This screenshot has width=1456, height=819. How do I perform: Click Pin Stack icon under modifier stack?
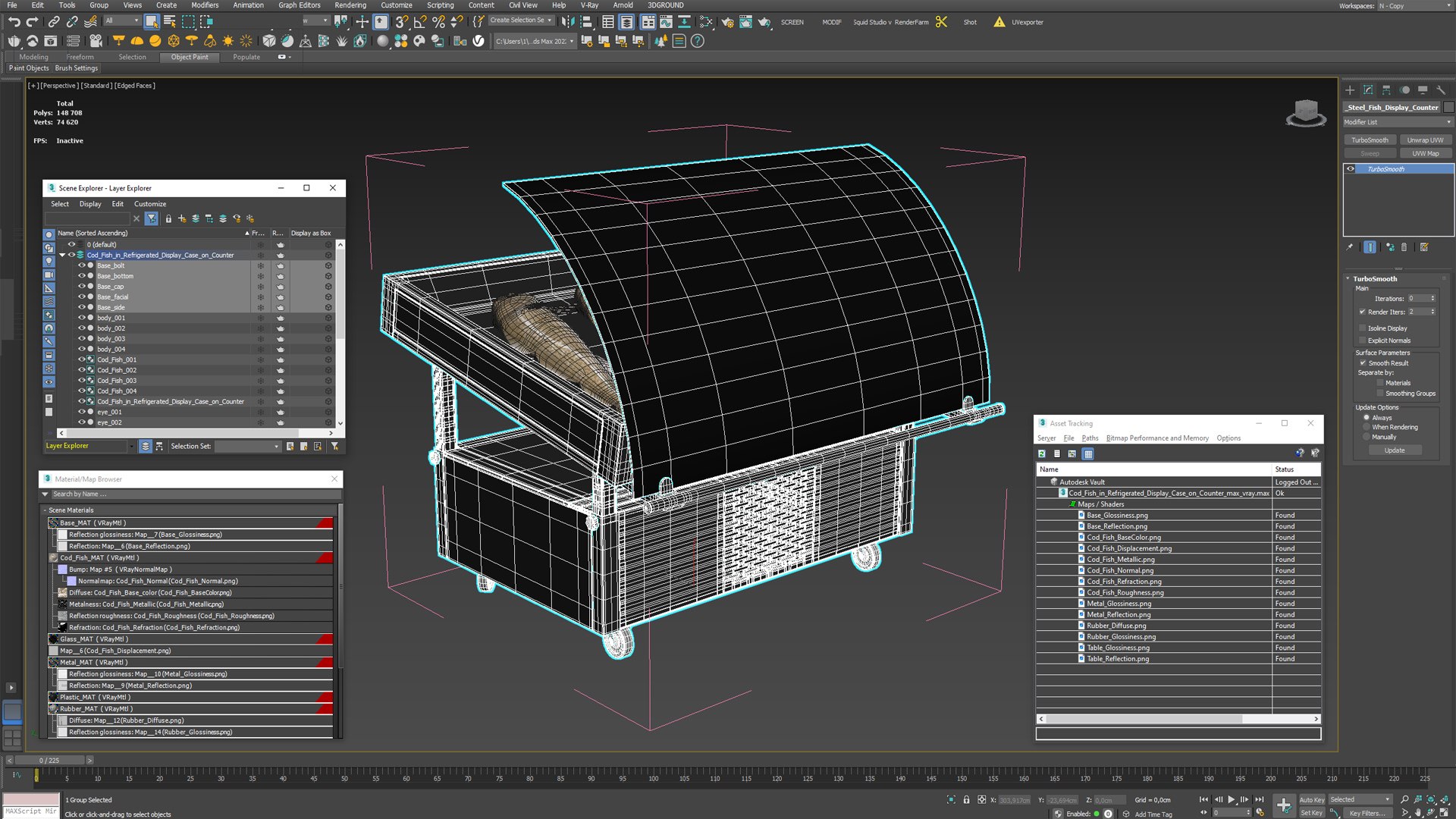pos(1349,247)
